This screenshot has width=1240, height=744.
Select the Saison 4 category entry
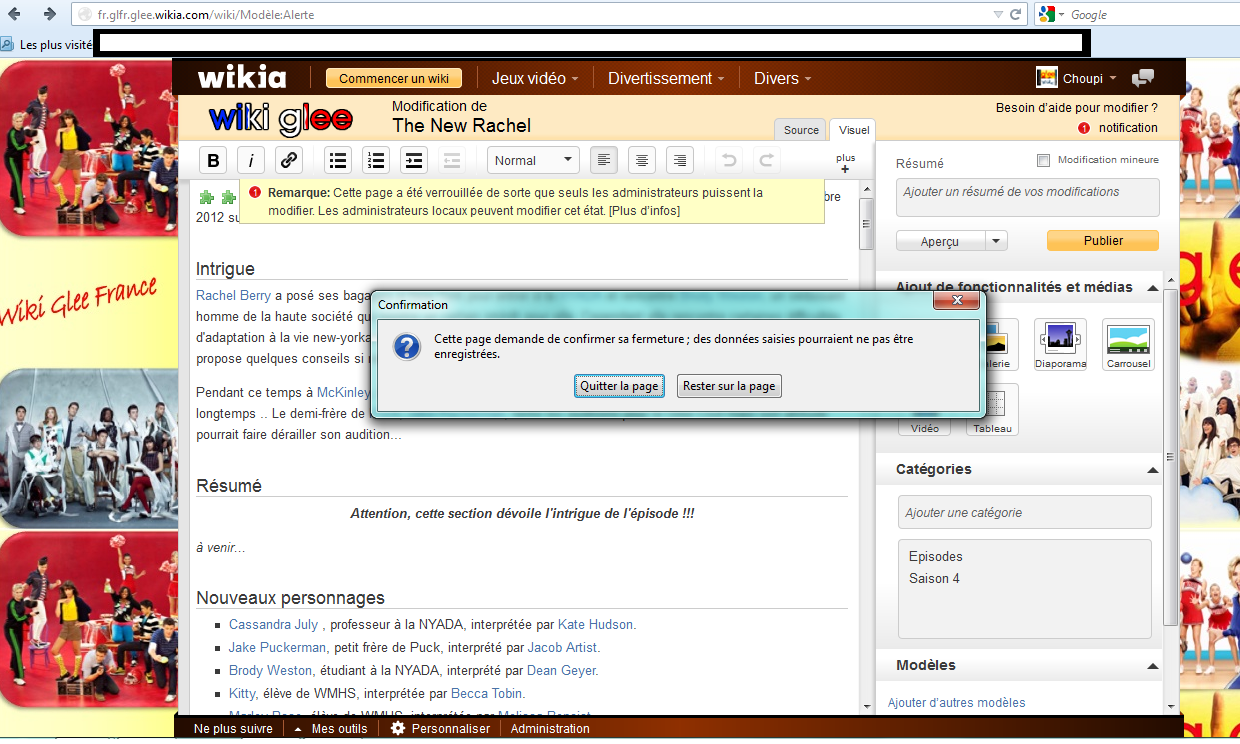coord(934,578)
